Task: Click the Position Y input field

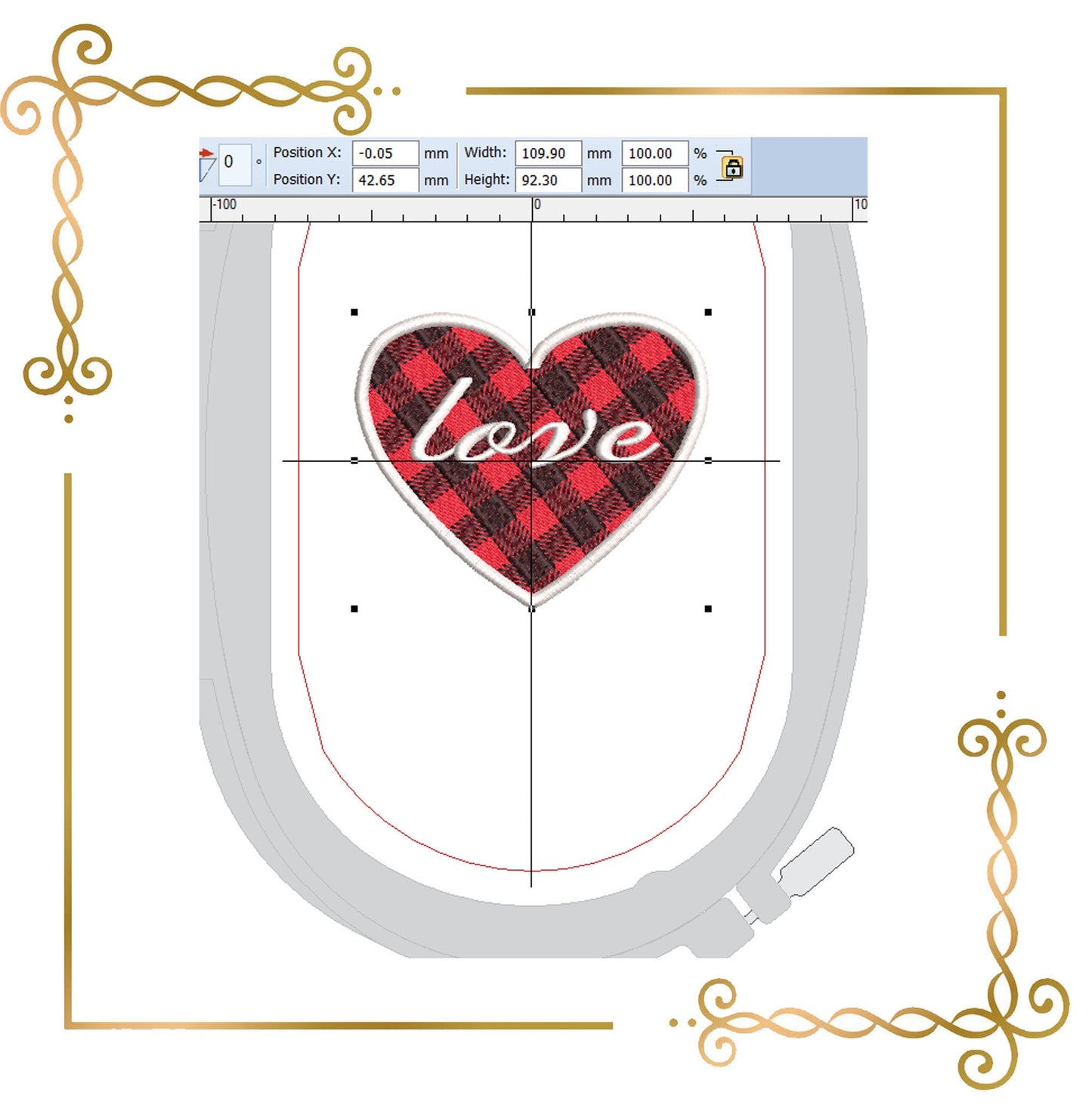Action: 385,181
